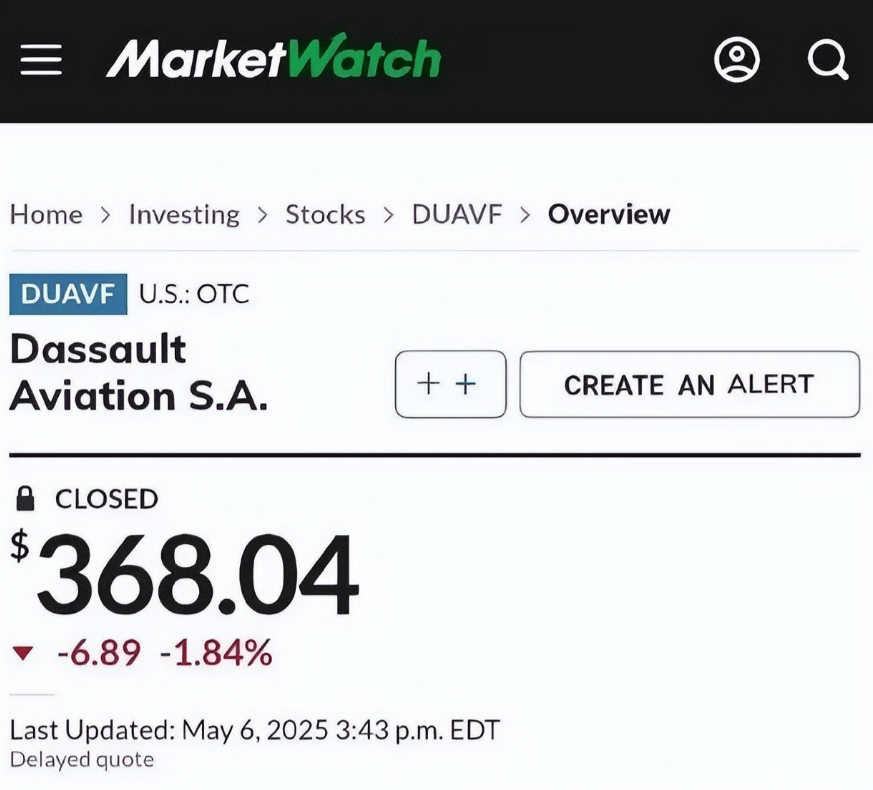Navigate to the Investing breadcrumb
Screen dimensions: 873x790
pos(184,214)
